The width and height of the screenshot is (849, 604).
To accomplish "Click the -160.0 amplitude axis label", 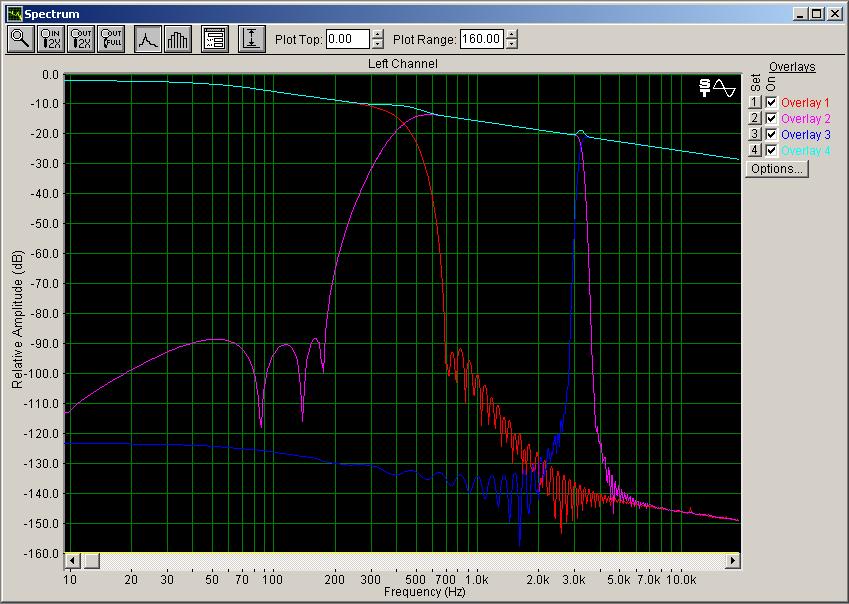I will (41, 554).
